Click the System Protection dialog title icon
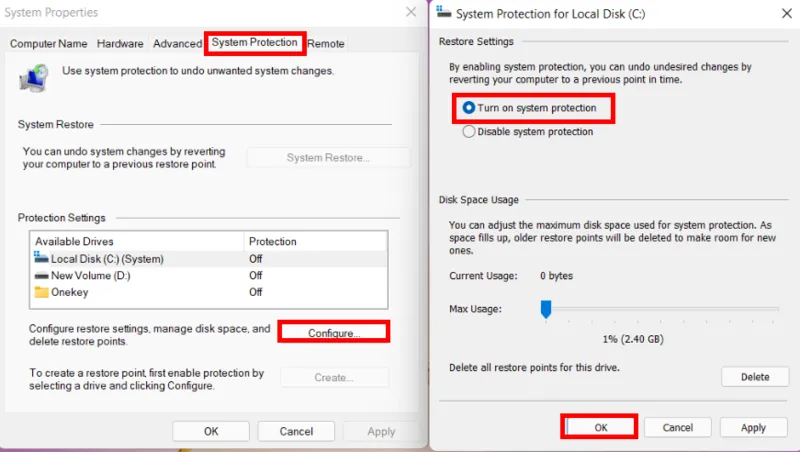The image size is (800, 452). click(444, 13)
